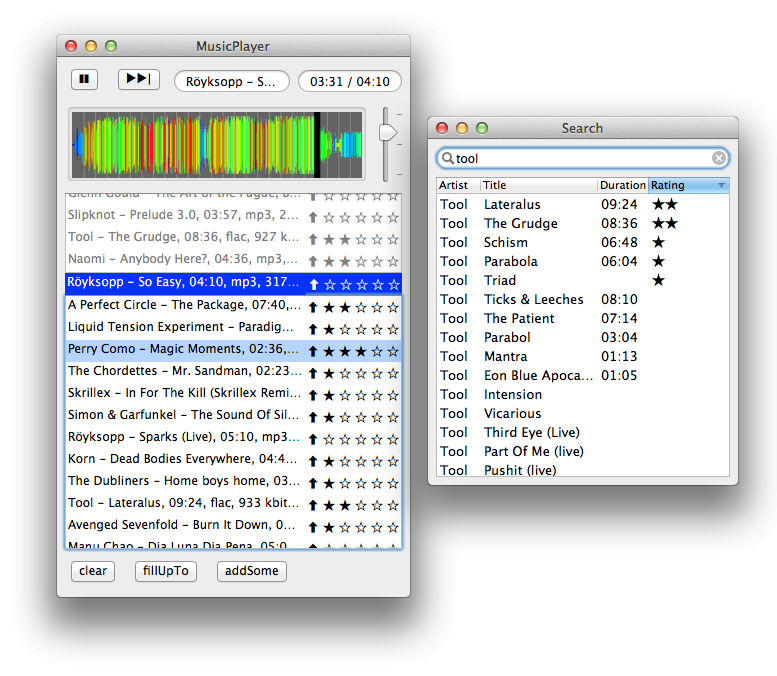Clear the search field text
This screenshot has height=676, width=777.
pos(719,158)
